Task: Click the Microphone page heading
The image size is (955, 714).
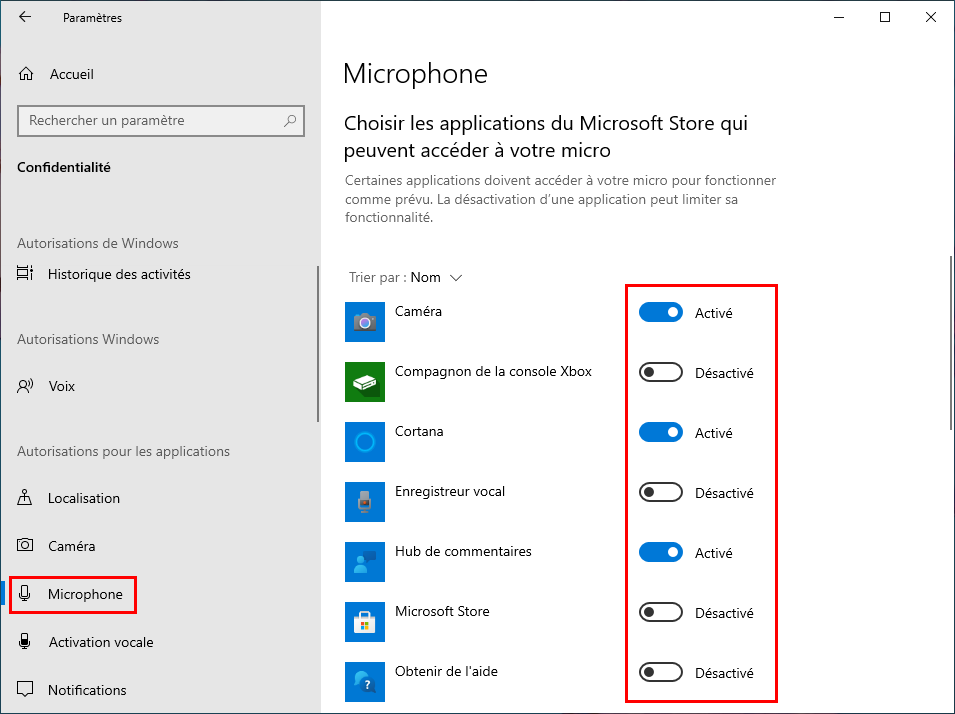Action: [x=415, y=74]
